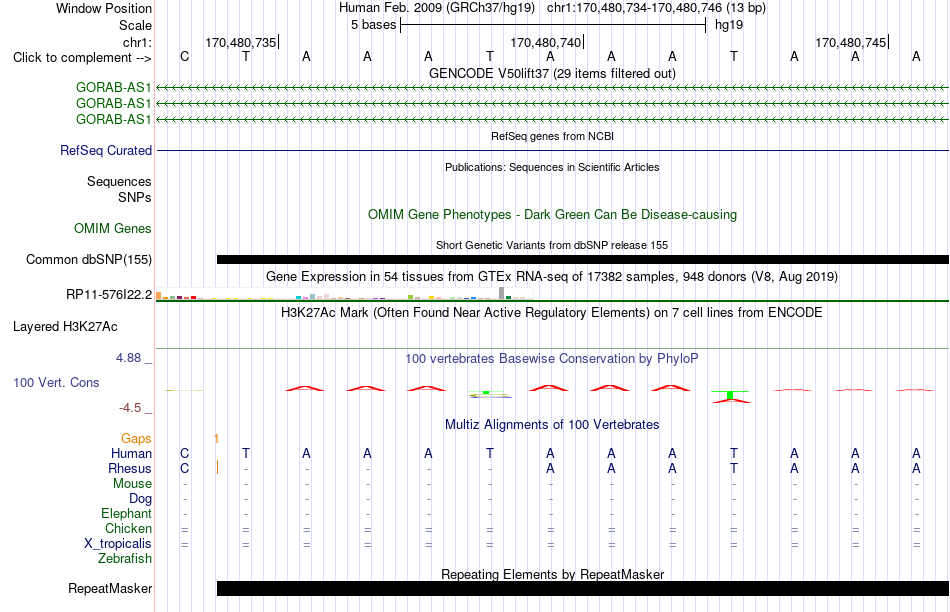Click the Zebrafish species label

coord(125,558)
